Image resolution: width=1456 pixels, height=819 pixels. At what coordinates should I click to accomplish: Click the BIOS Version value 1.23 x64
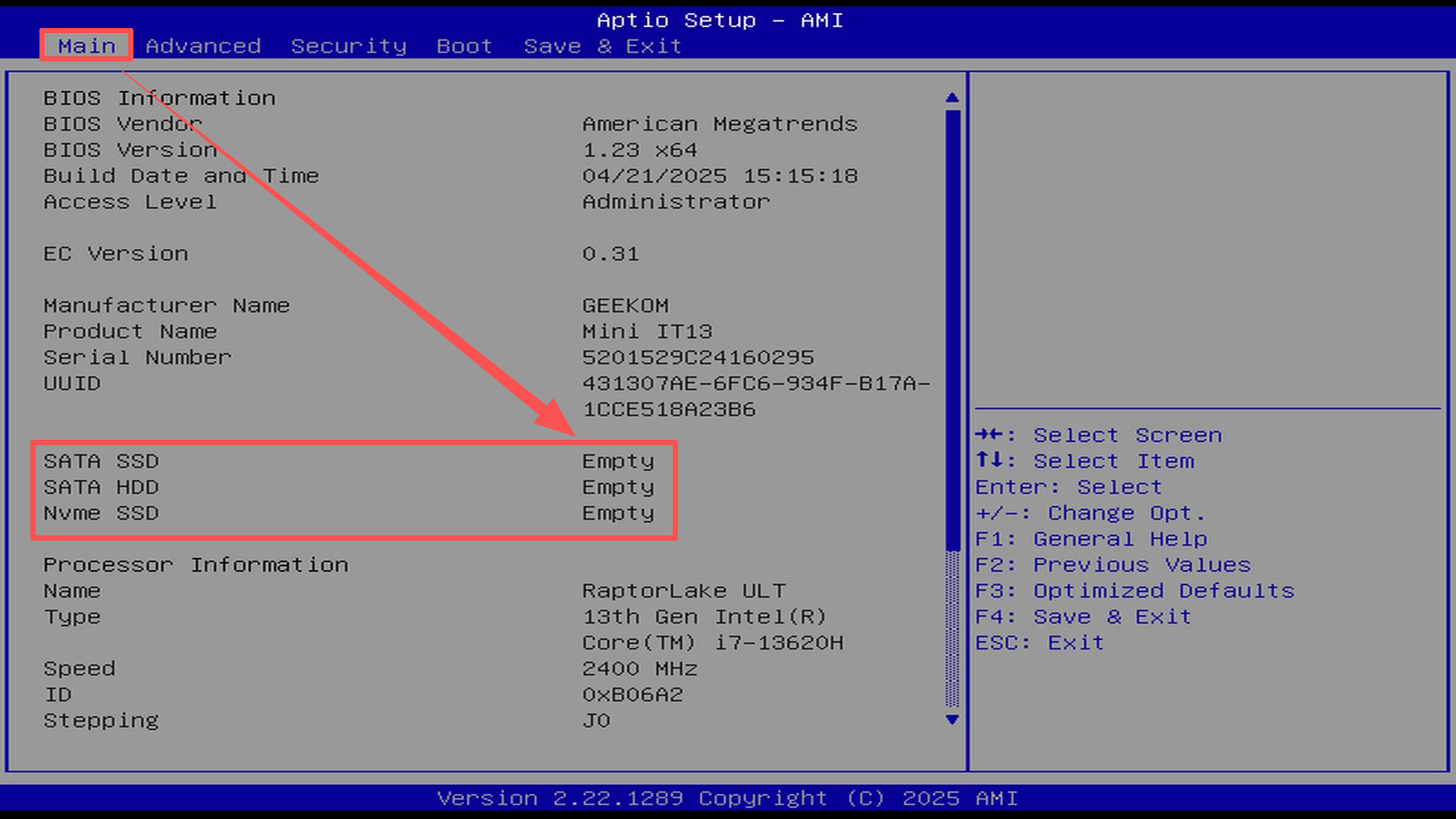click(639, 150)
